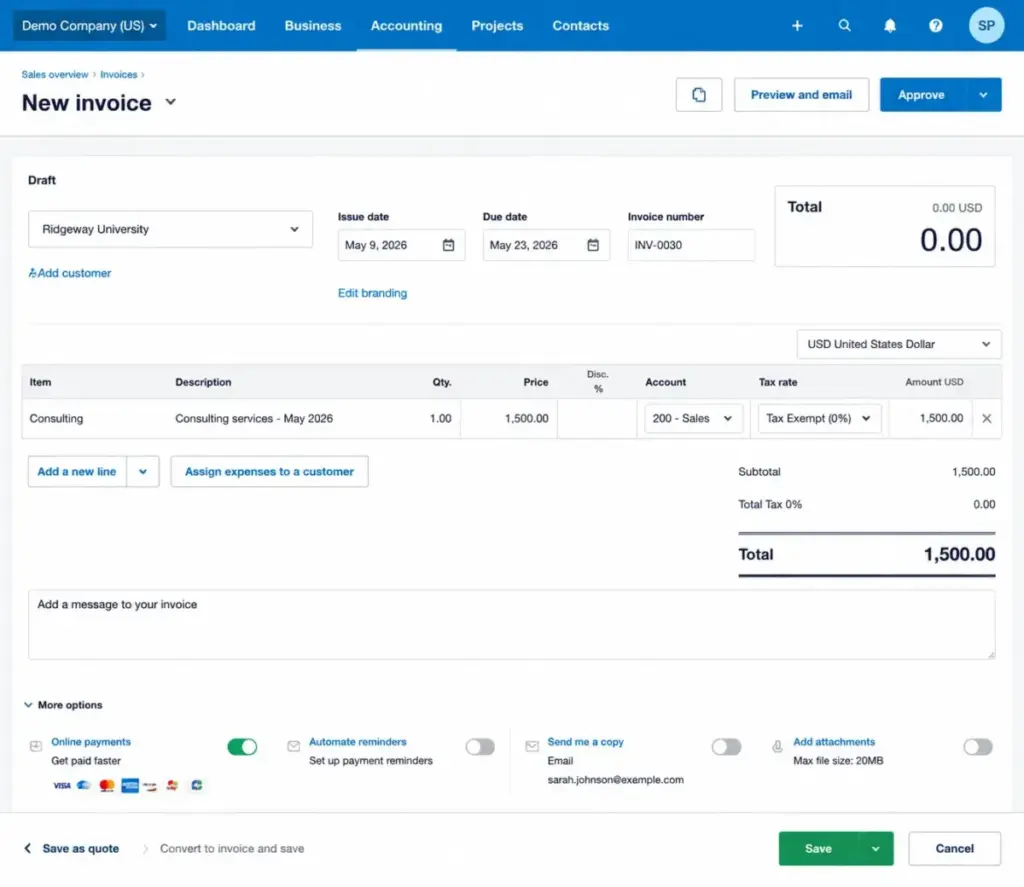Click the Qty cell 1.00
Viewport: 1024px width, 887px height.
[440, 418]
